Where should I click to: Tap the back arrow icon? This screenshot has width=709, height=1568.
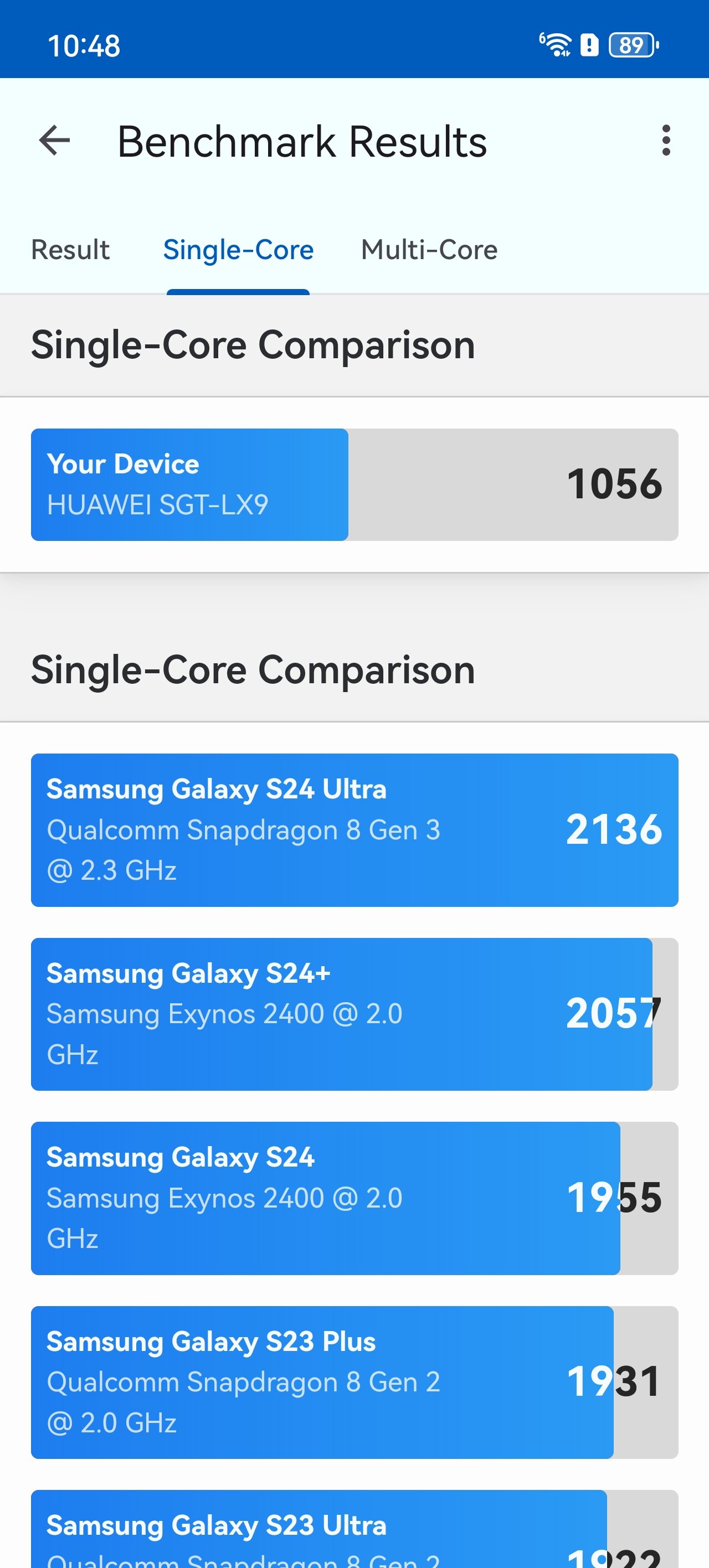55,141
